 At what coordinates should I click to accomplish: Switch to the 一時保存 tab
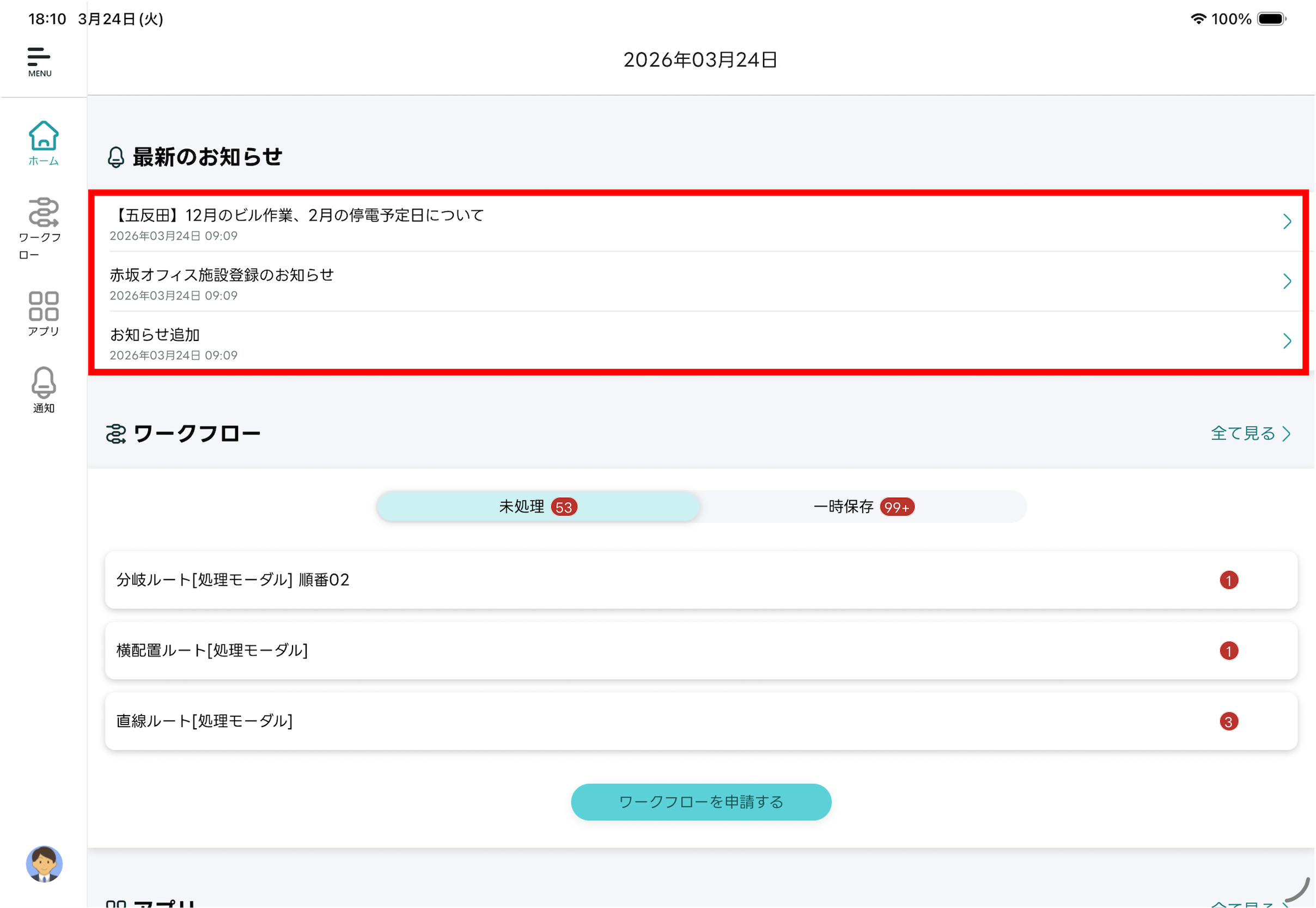(863, 507)
